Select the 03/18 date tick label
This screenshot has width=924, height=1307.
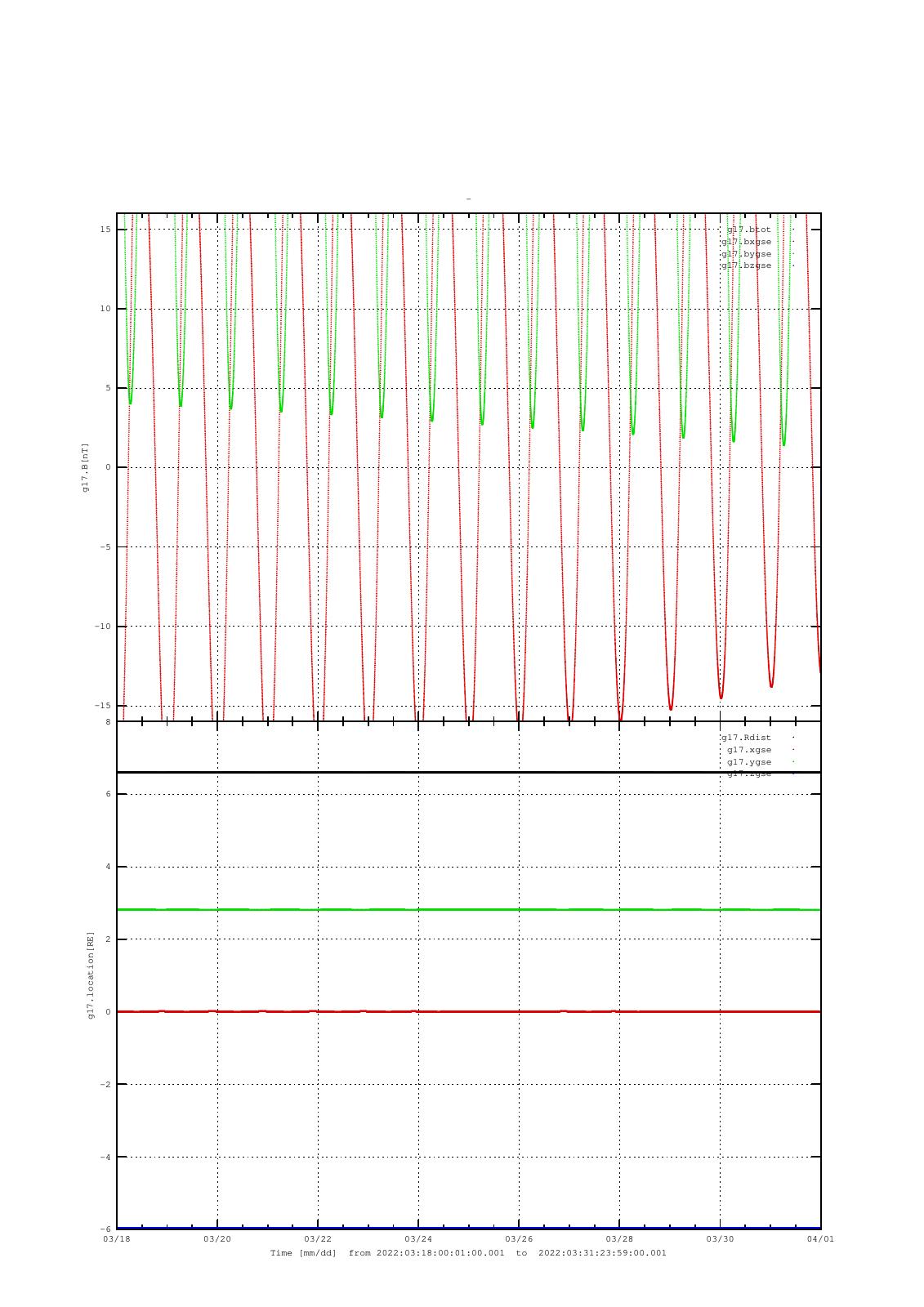click(117, 1239)
